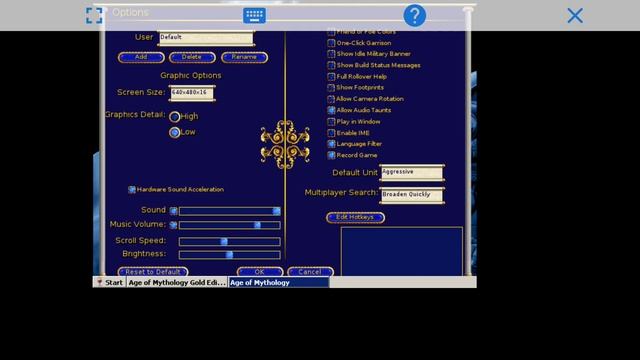Click the Rename user button
The image size is (640, 360).
click(x=244, y=57)
